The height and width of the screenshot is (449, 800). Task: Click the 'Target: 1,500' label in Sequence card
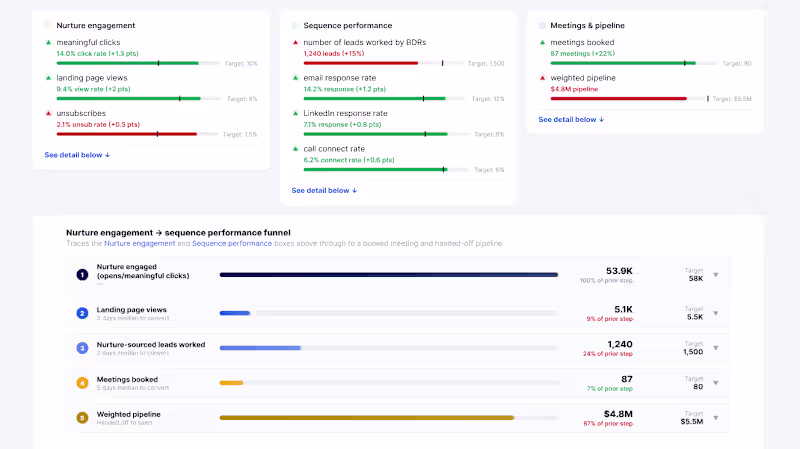pos(486,64)
